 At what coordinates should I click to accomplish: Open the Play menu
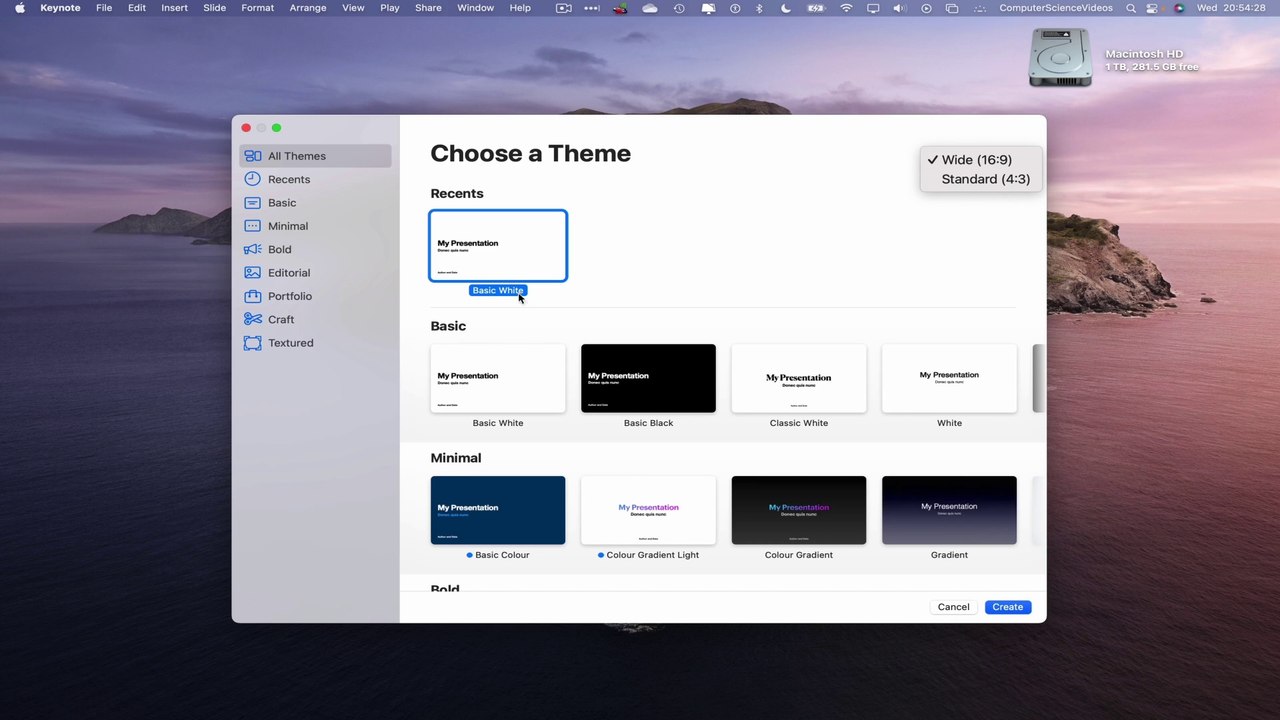point(389,8)
